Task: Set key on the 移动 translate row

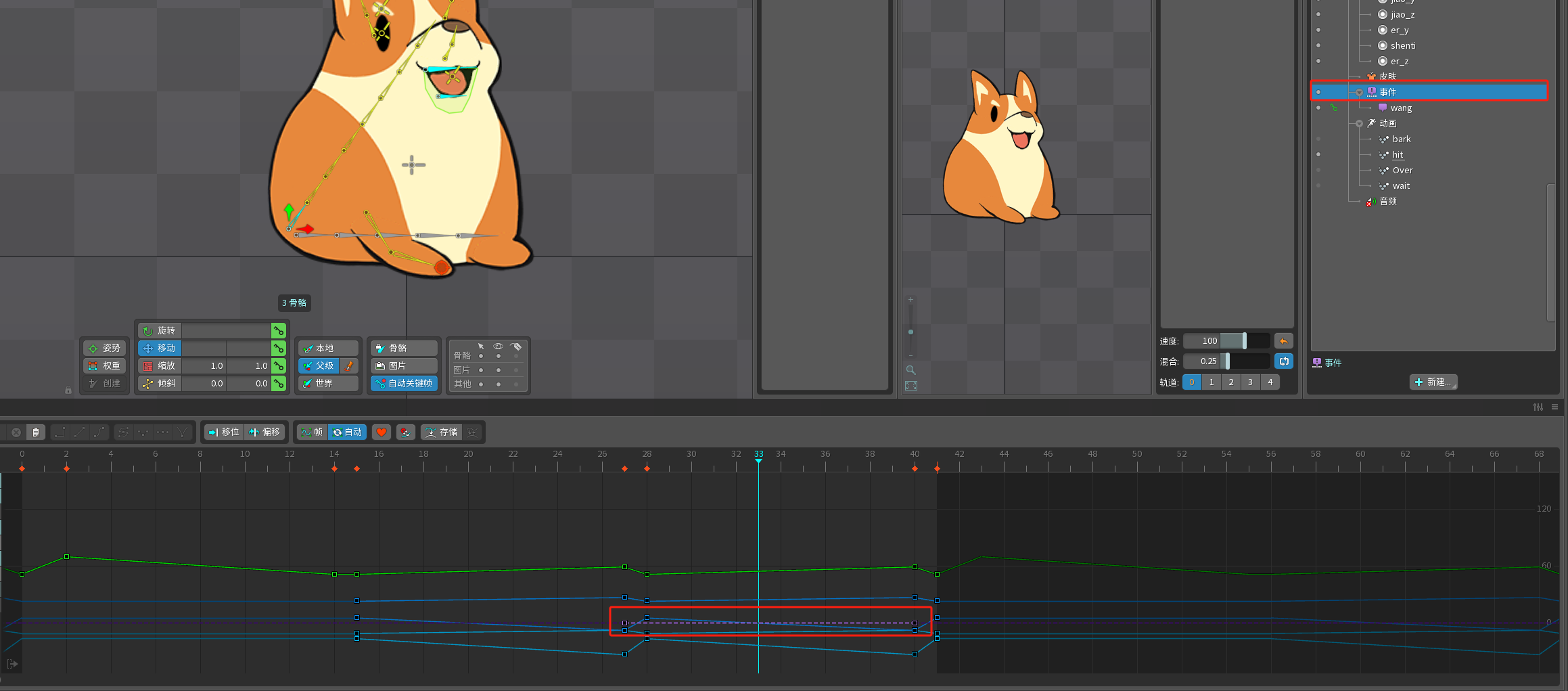Action: click(279, 348)
